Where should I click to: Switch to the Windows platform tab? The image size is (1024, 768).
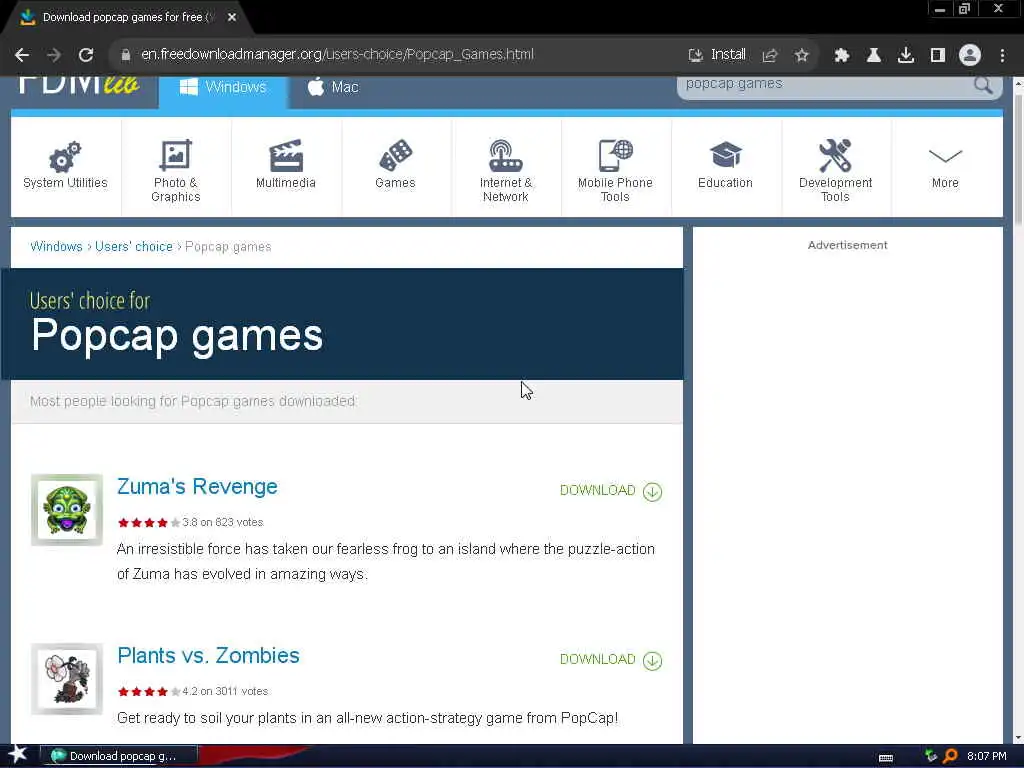click(x=223, y=88)
